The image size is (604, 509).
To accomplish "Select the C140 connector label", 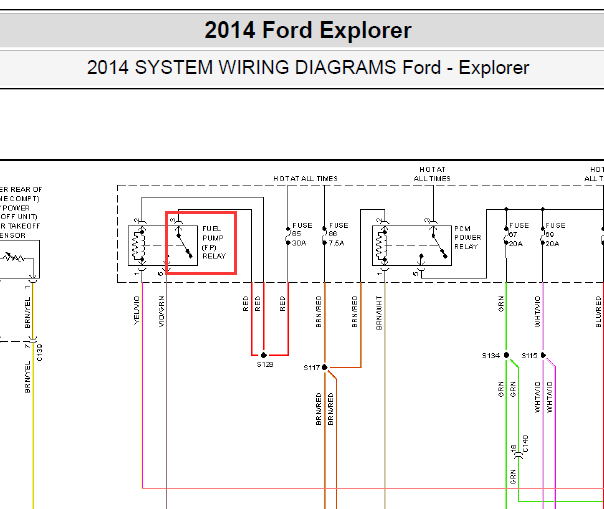I will [x=525, y=443].
